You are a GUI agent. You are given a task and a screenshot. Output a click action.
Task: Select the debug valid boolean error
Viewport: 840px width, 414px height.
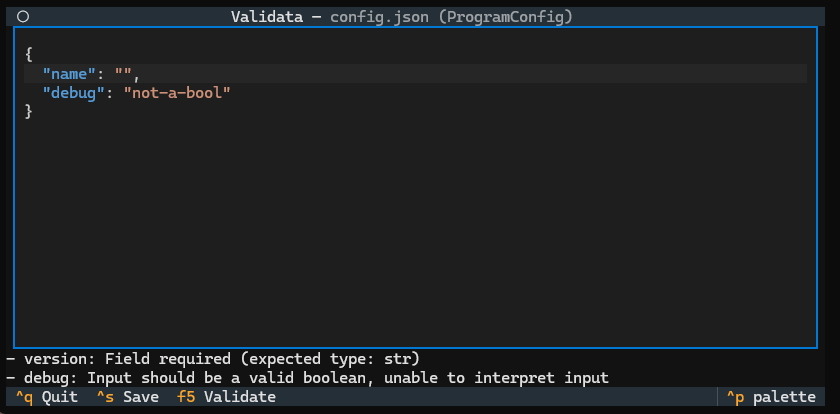click(x=310, y=378)
